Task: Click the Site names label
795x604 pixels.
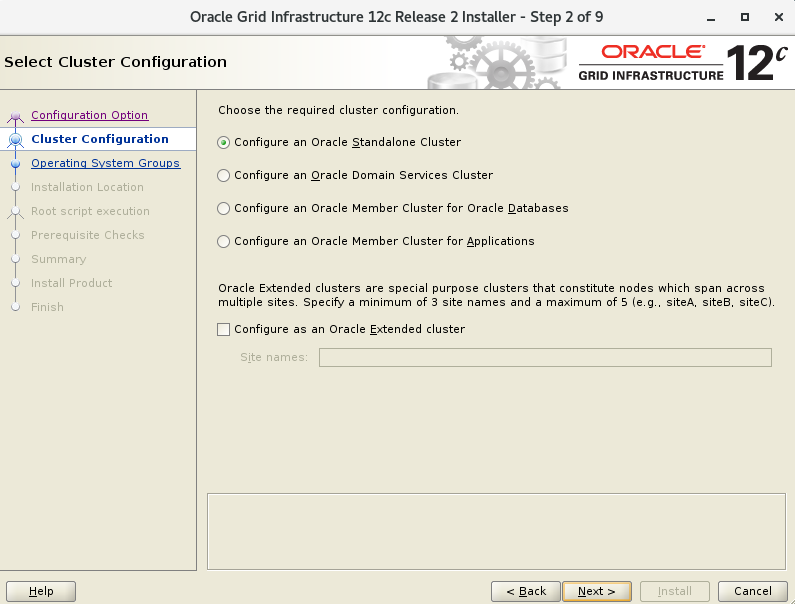Action: (x=274, y=358)
